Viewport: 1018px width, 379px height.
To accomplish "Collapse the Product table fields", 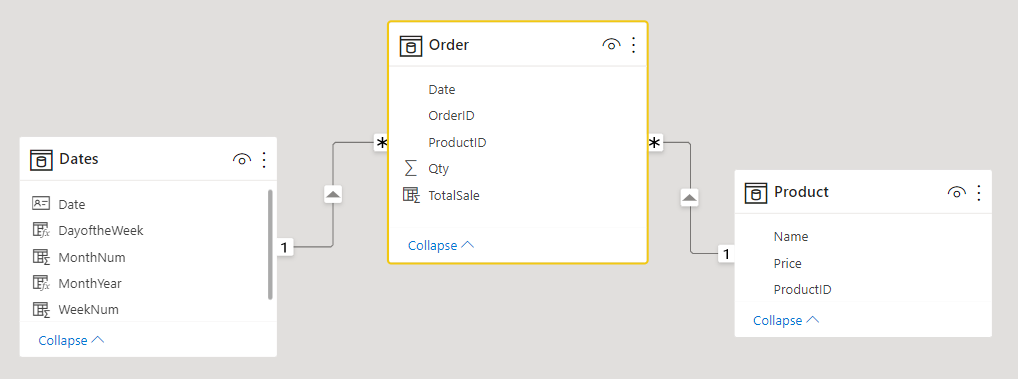I will coord(786,321).
